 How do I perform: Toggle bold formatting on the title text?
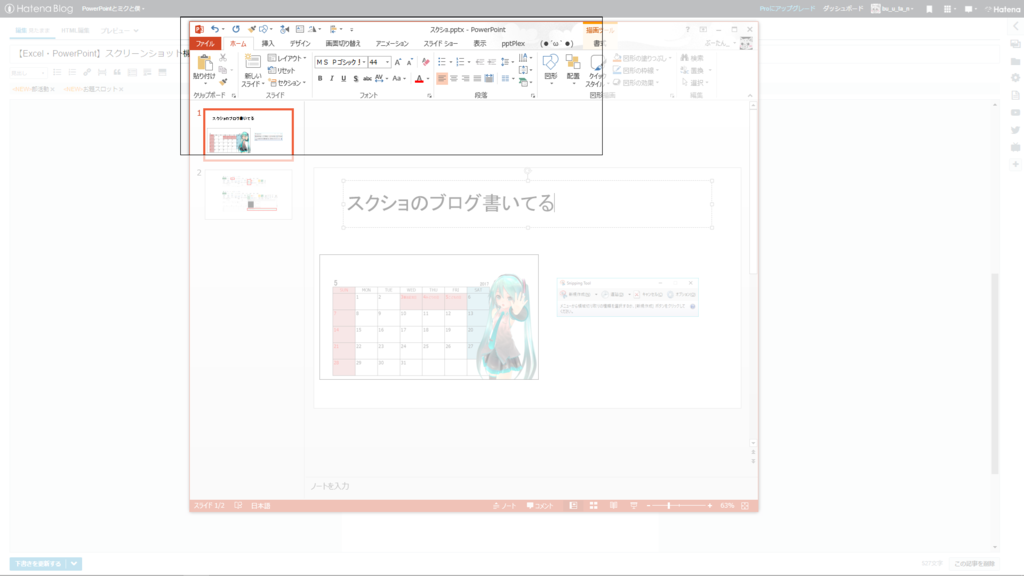[320, 78]
